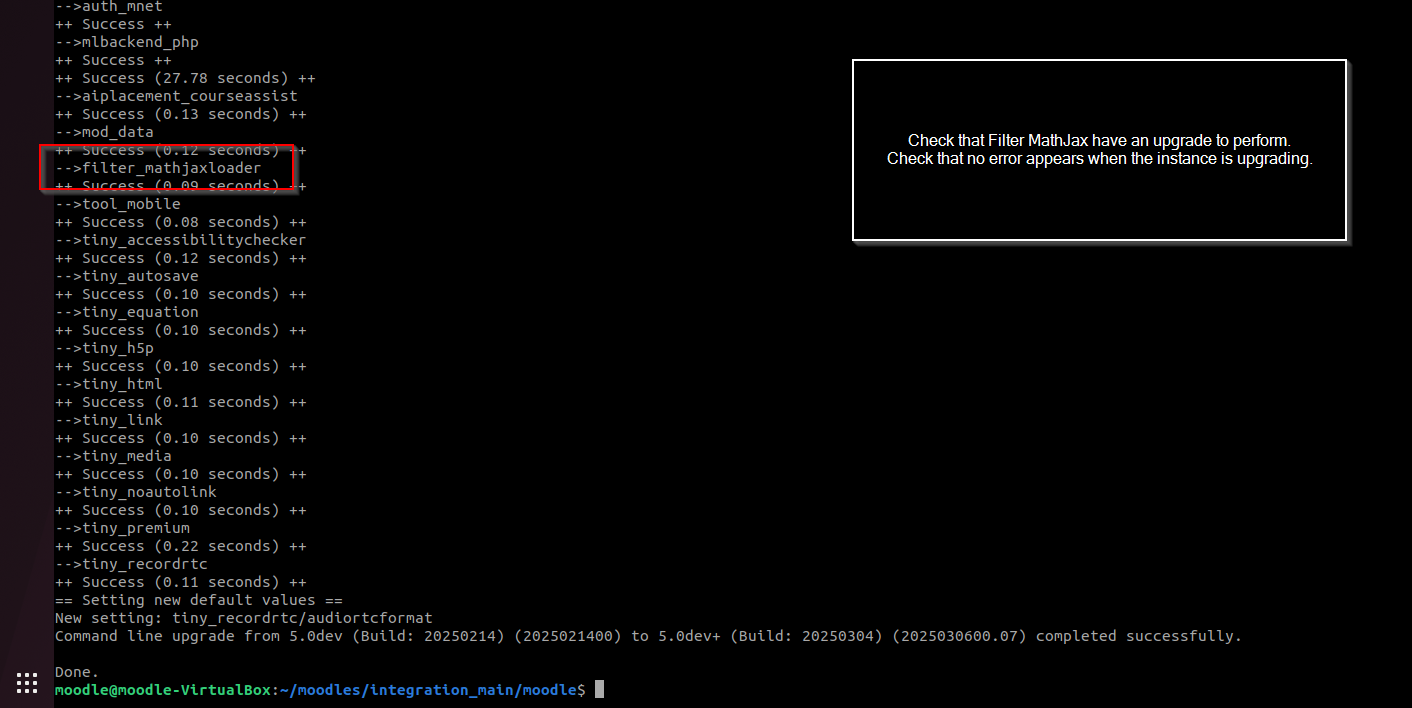Open the Show Applications grid icon
Screen dimensions: 1412x708
pyautogui.click(x=27, y=683)
